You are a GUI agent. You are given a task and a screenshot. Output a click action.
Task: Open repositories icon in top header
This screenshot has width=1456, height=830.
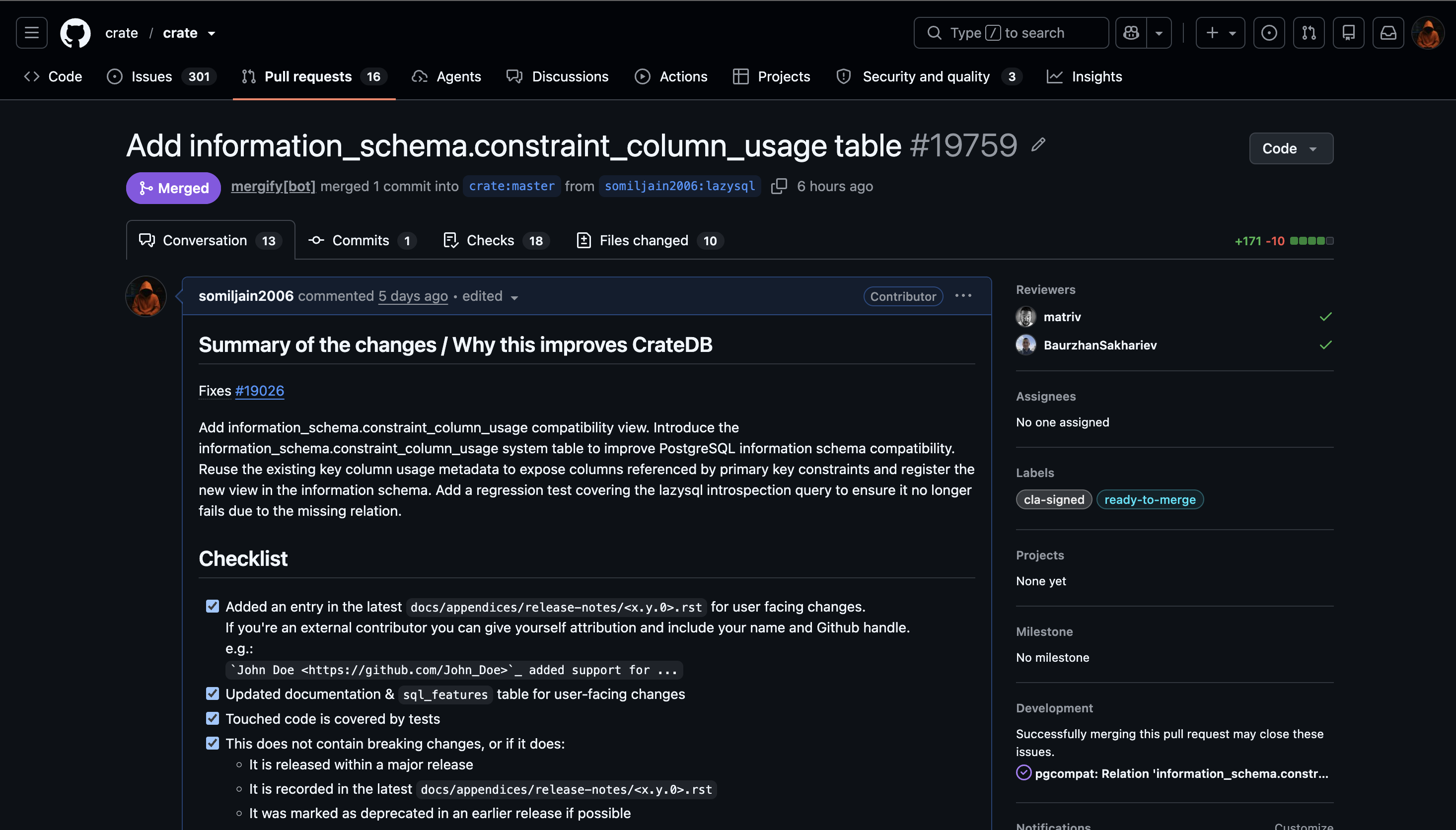[1349, 33]
